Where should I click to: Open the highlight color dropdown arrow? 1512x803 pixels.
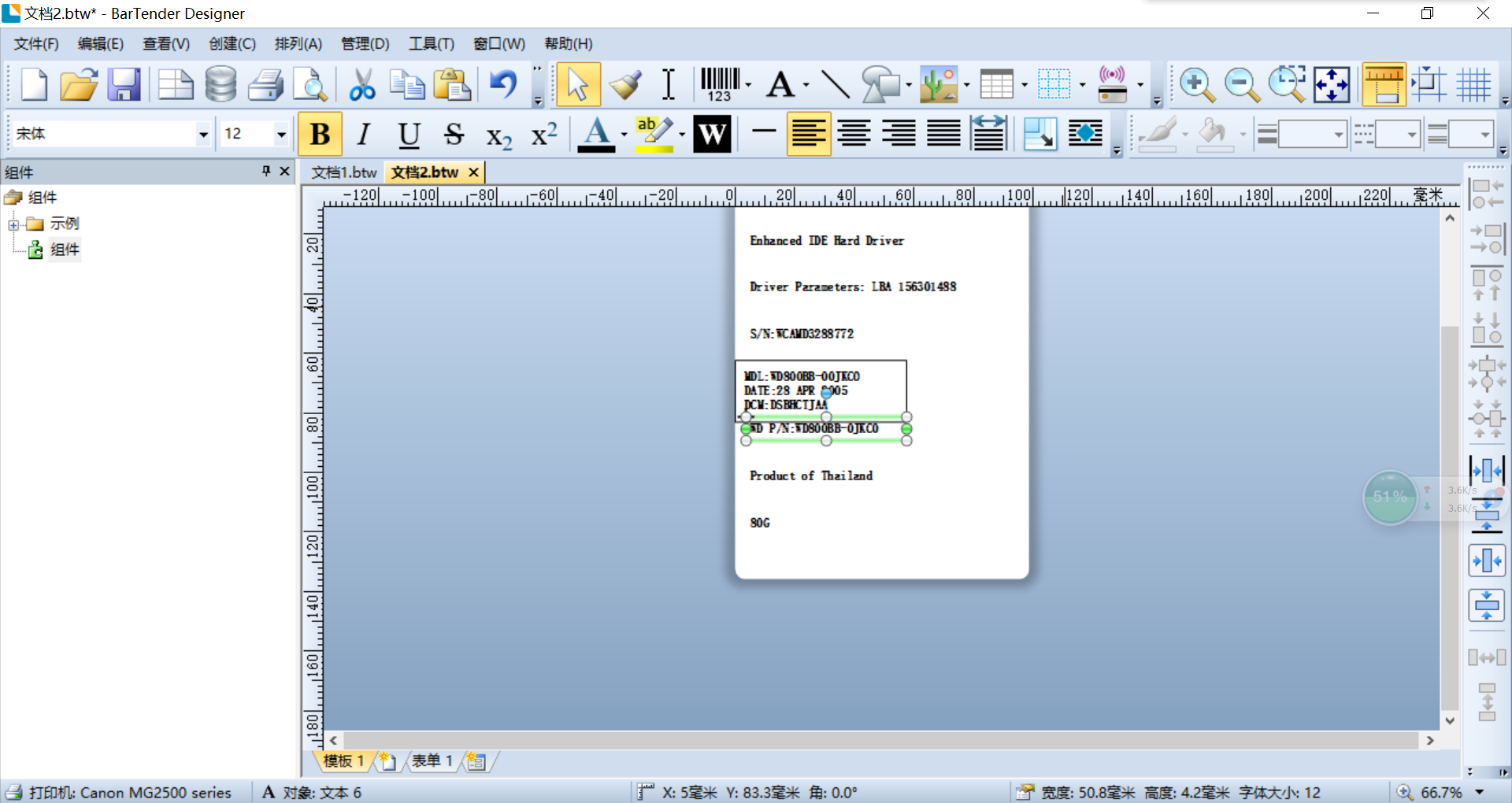pos(682,135)
